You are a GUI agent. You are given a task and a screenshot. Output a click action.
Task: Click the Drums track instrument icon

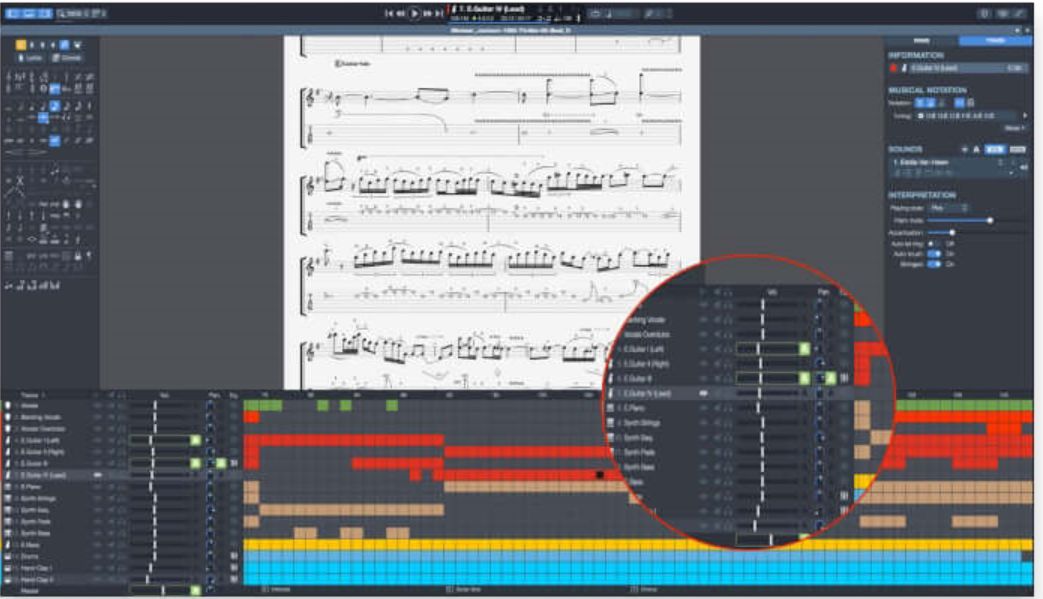pos(7,556)
